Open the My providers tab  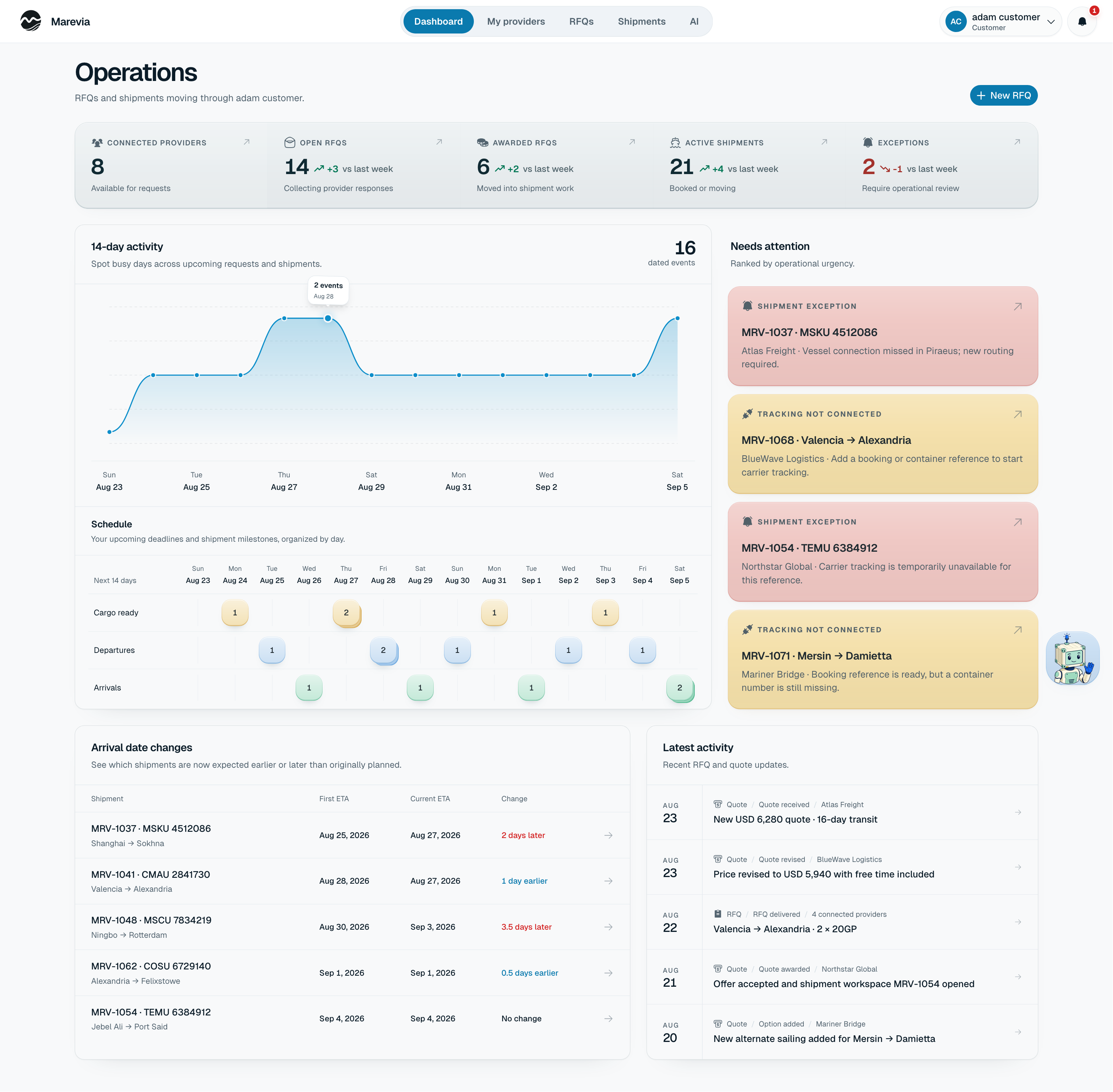[x=516, y=21]
